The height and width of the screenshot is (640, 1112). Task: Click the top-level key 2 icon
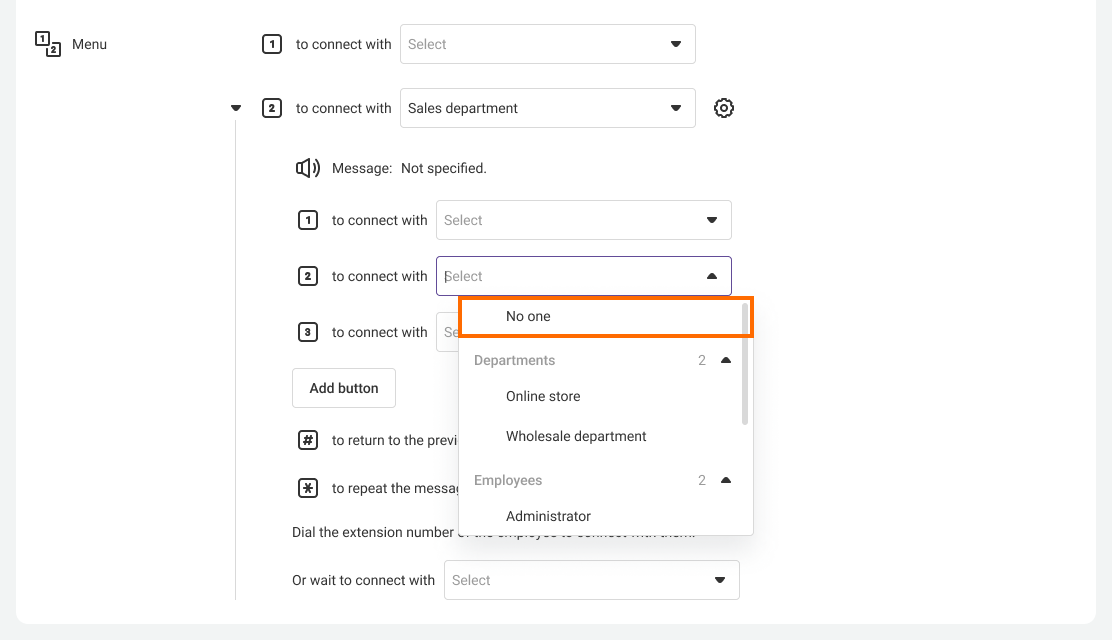272,108
